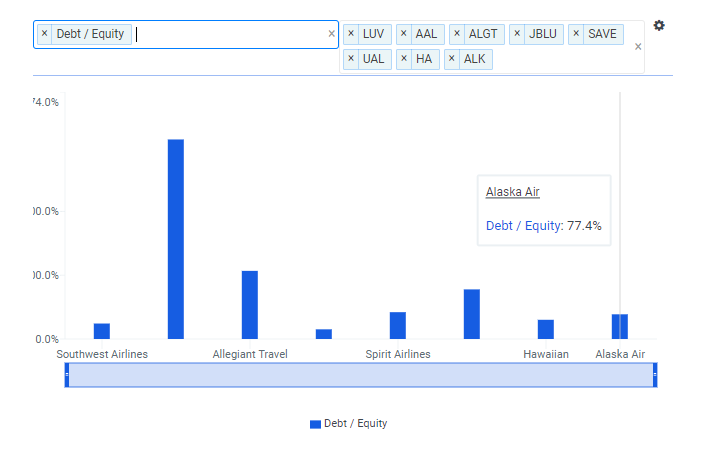
Task: Click the Hawaiian axis label
Action: 546,354
